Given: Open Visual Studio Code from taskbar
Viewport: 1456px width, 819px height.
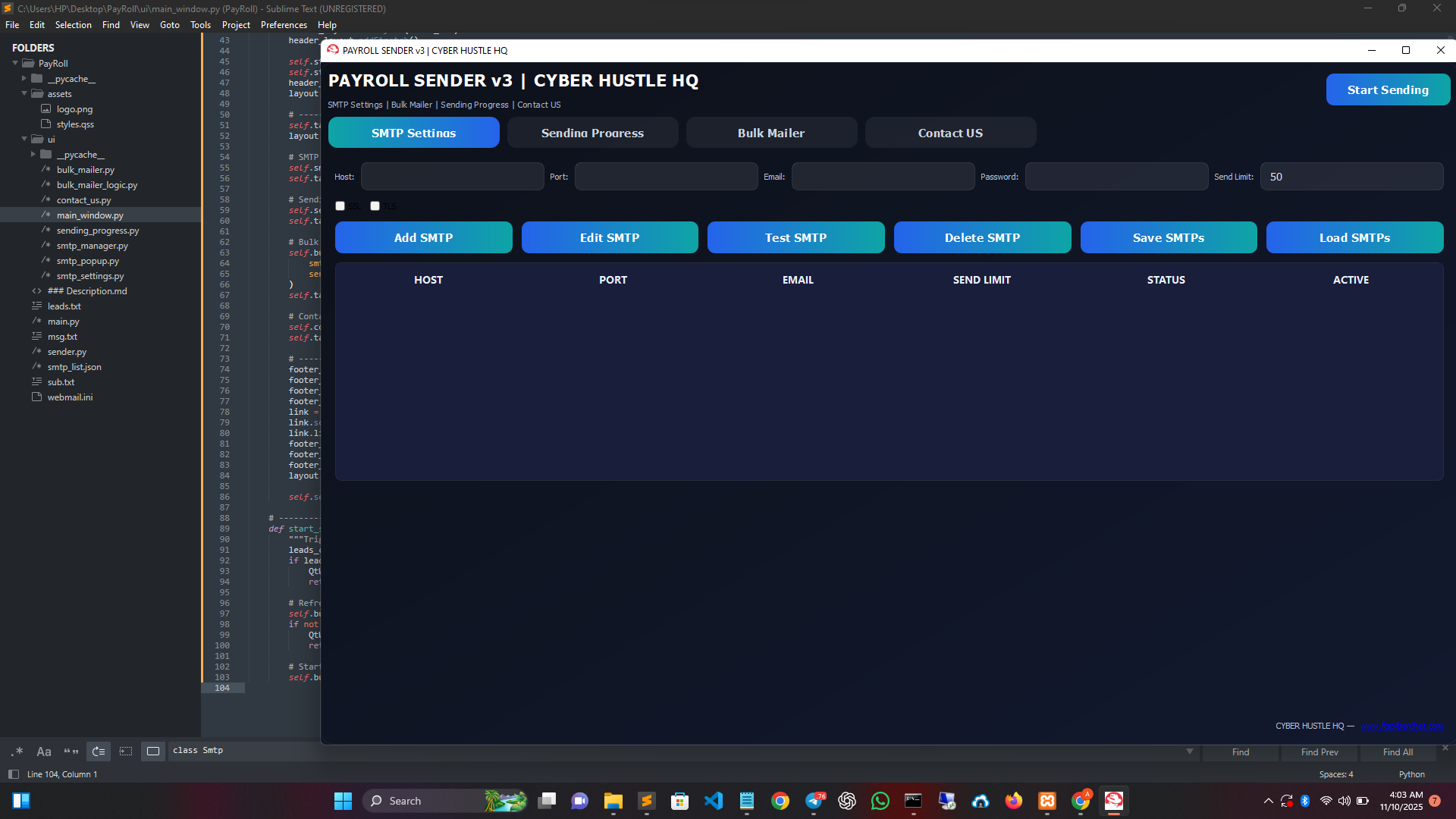Looking at the screenshot, I should point(714,801).
